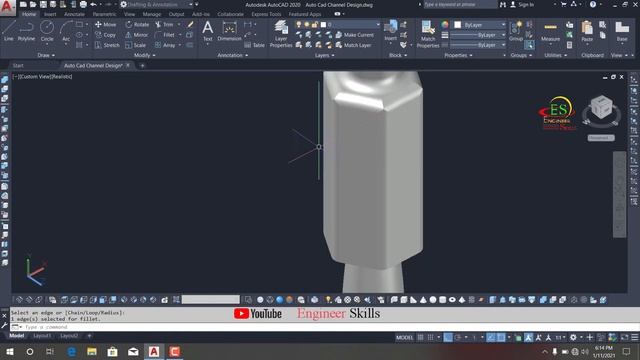Click the Insert block icon
This screenshot has width=640, height=360.
pyautogui.click(x=390, y=31)
